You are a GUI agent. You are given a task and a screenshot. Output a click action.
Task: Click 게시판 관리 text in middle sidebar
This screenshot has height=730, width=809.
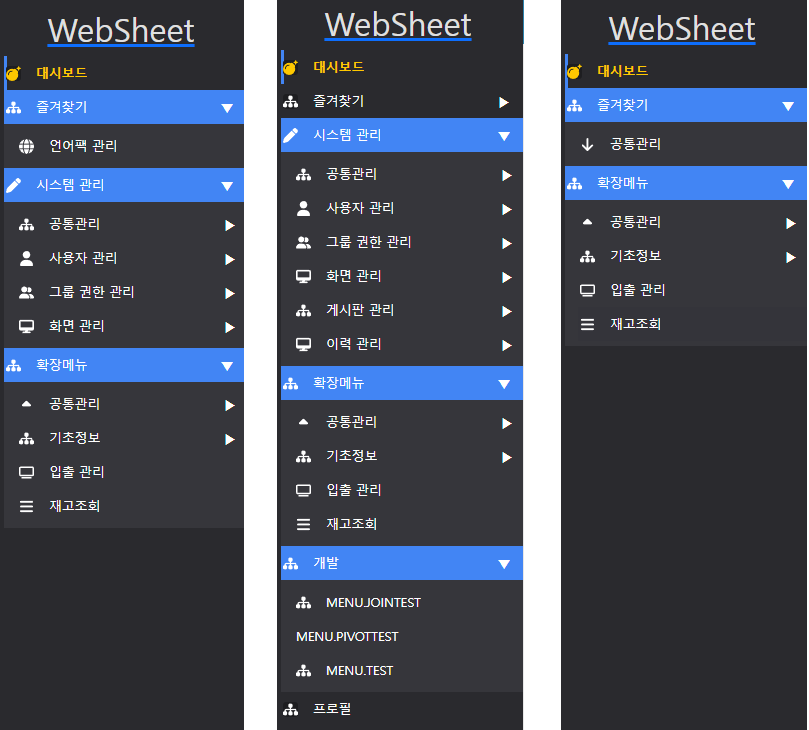click(360, 310)
